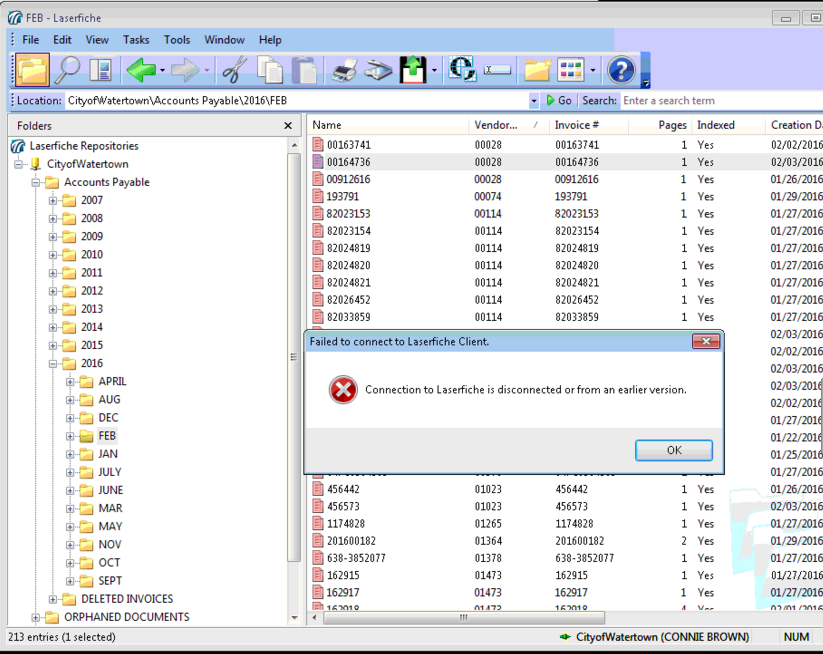
Task: Open the Window menu
Action: 224,40
